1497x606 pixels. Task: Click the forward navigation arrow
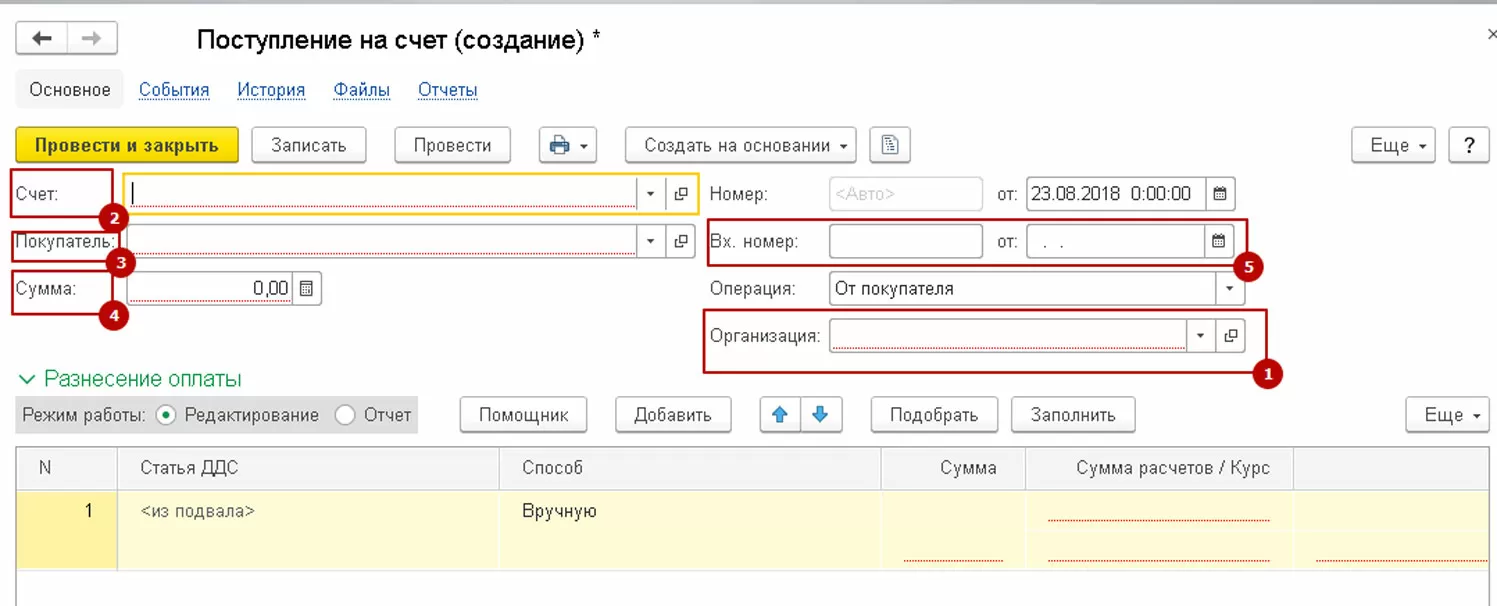(x=91, y=39)
